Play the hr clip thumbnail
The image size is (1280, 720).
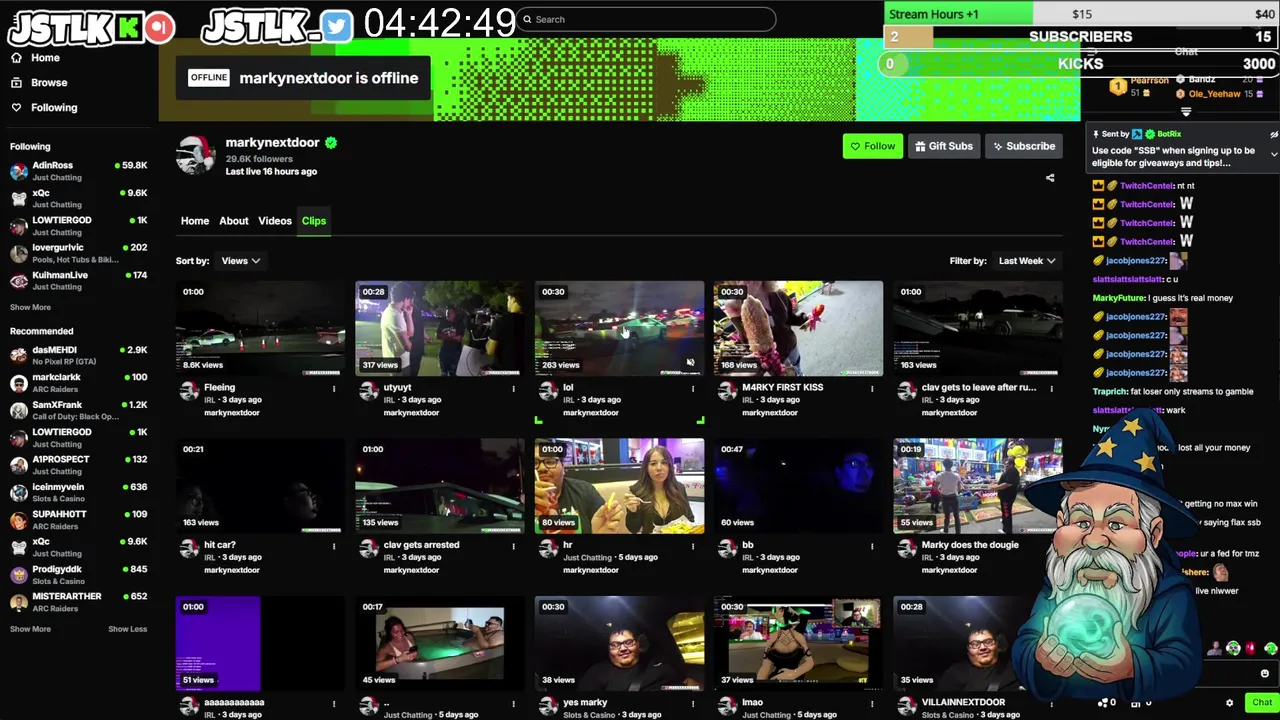pos(619,486)
